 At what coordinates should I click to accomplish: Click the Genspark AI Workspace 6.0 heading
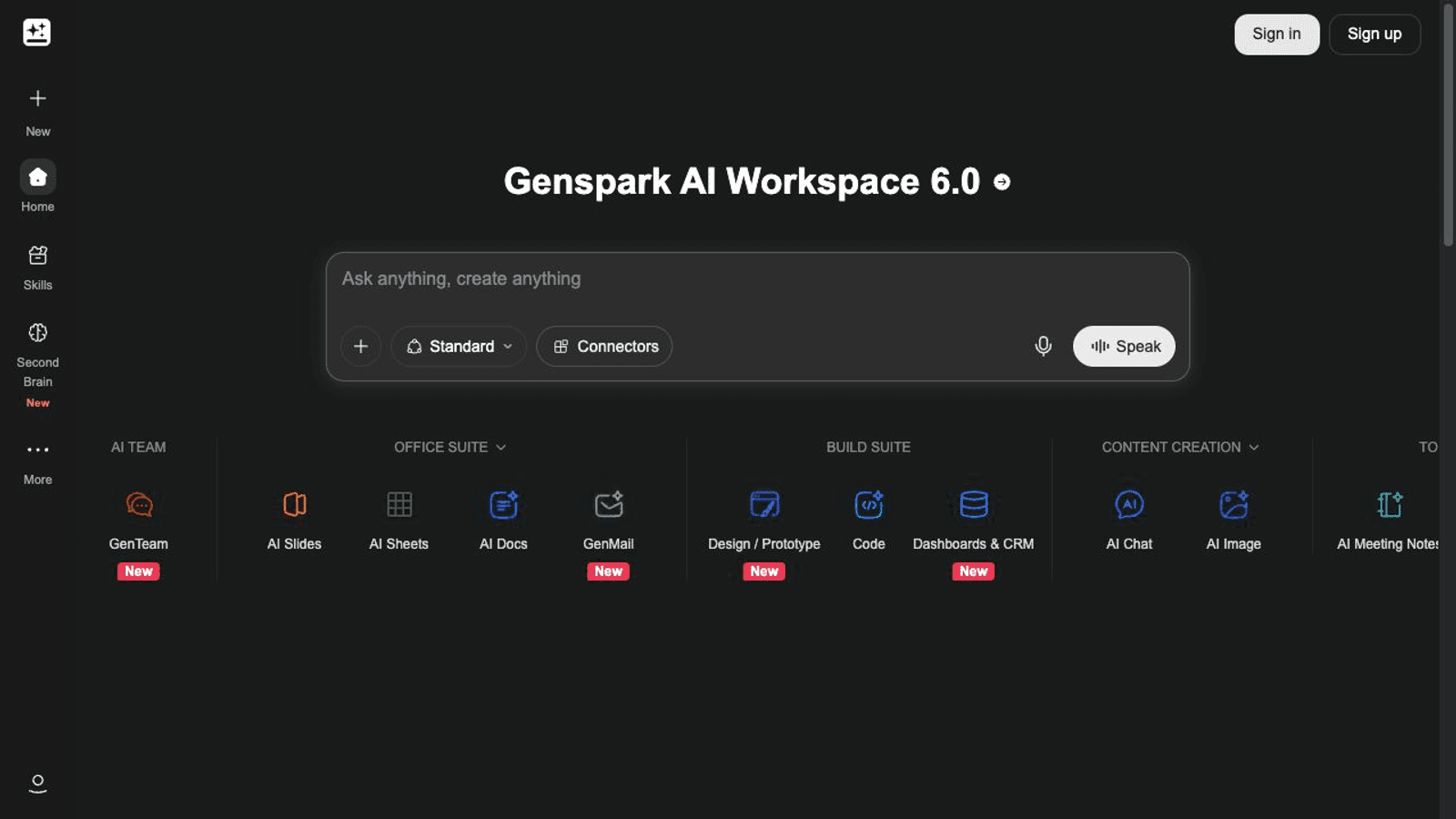coord(742,182)
